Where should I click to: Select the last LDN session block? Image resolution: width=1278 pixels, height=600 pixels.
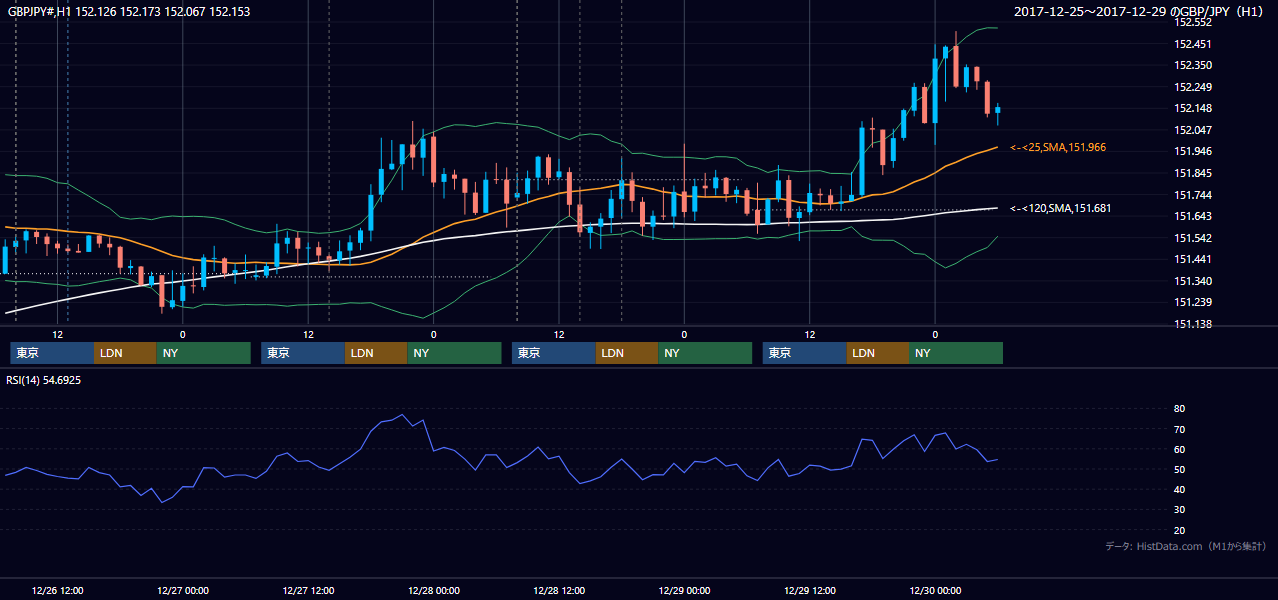point(878,353)
